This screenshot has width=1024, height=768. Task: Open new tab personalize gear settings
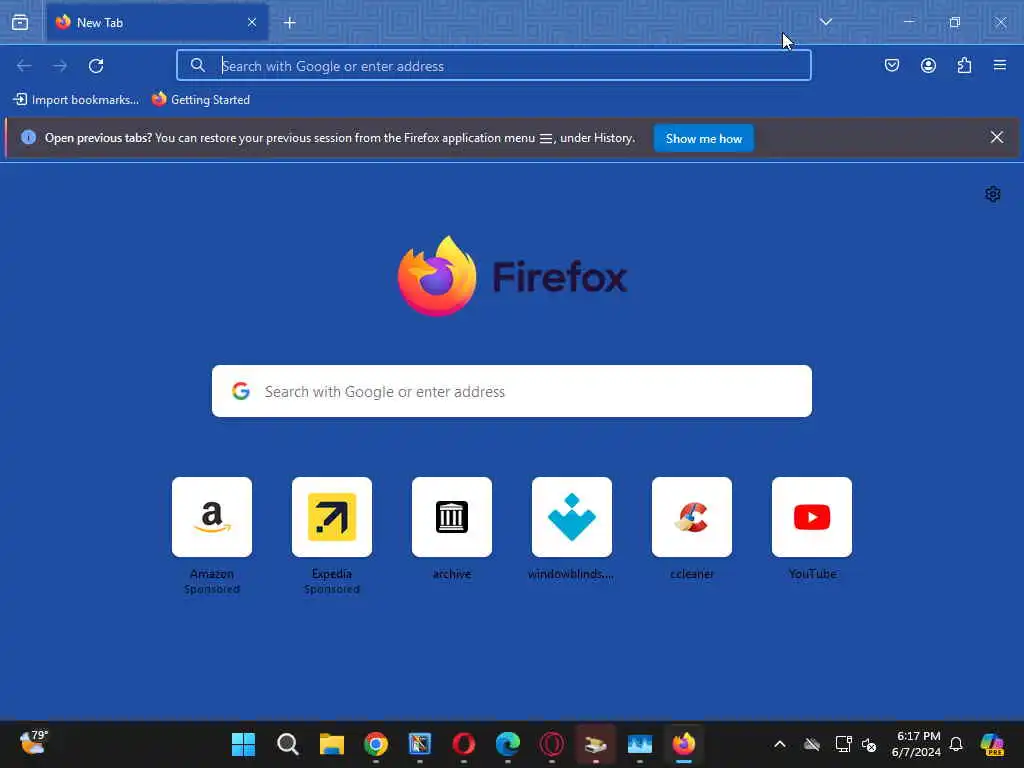coord(993,194)
